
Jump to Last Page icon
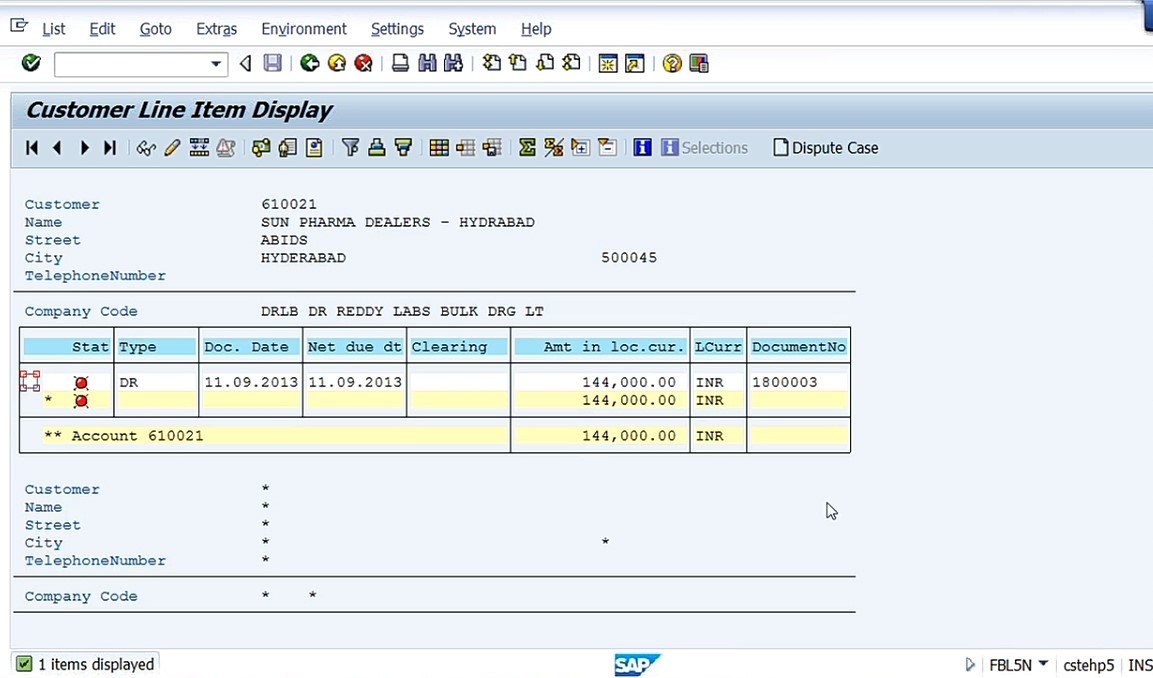(x=571, y=63)
